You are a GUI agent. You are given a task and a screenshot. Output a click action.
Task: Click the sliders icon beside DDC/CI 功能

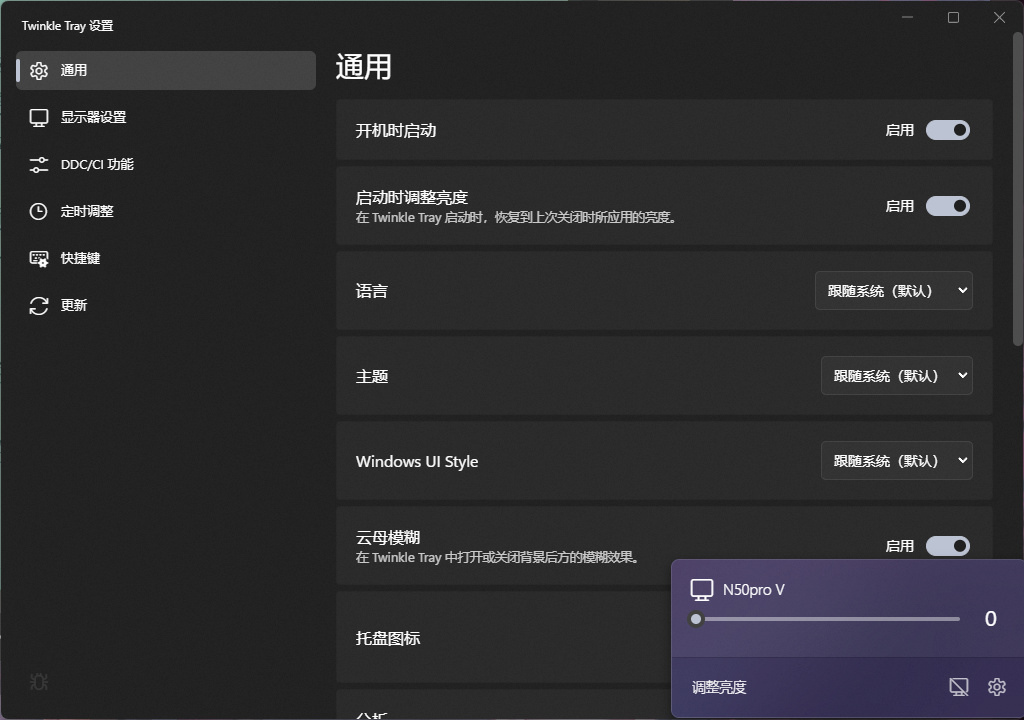point(39,165)
